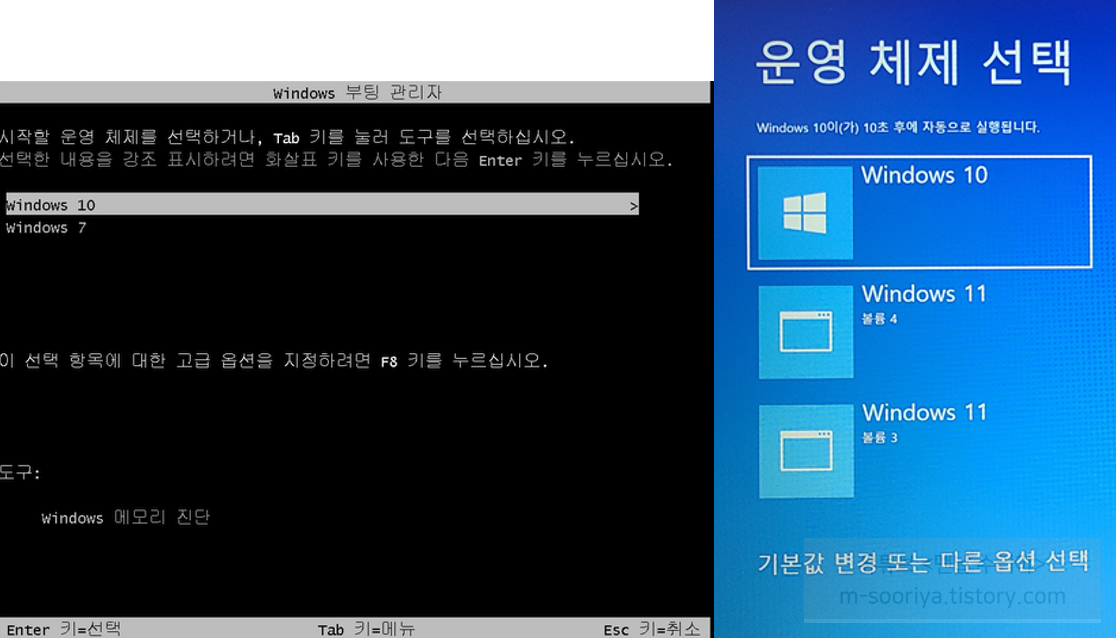Click the Esc 키=취소 status hint

click(652, 629)
